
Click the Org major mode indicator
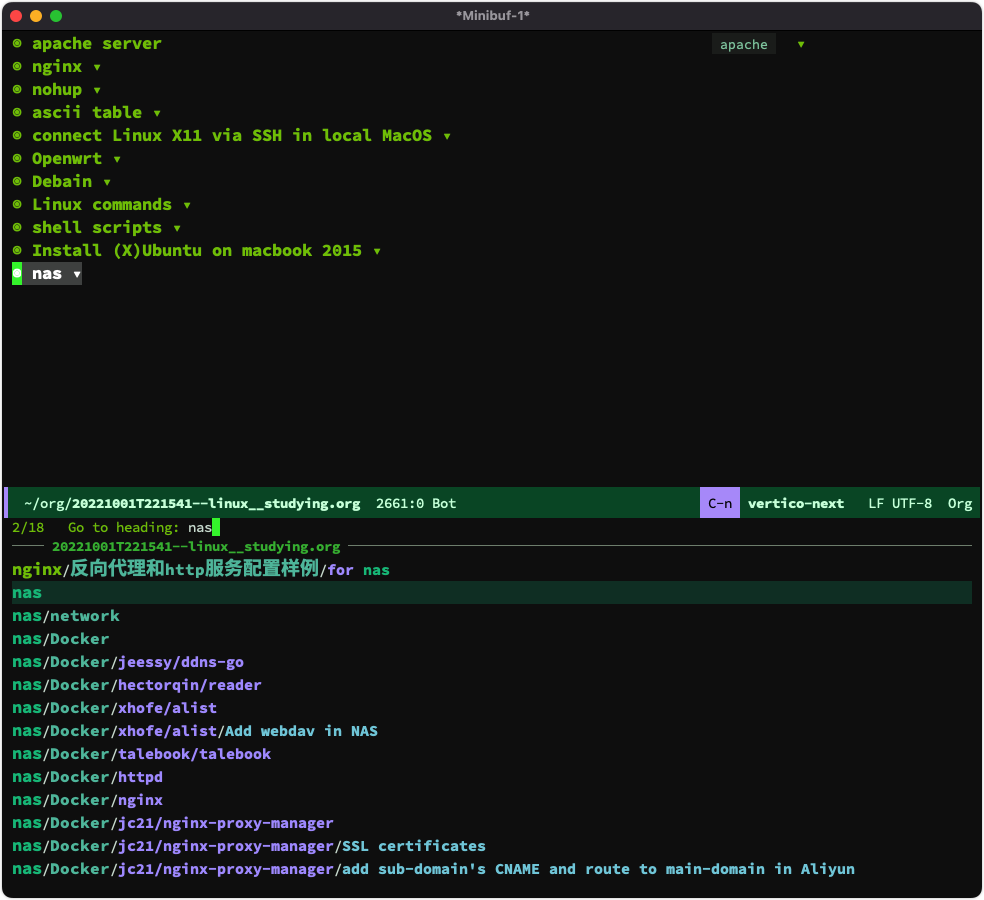[x=960, y=503]
